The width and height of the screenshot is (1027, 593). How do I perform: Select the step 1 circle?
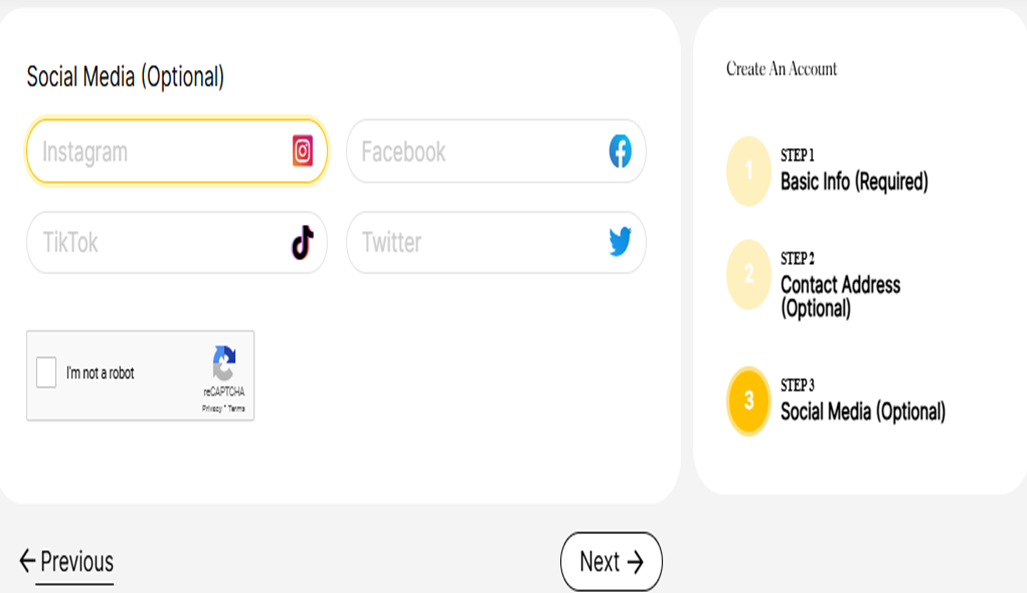pyautogui.click(x=749, y=171)
